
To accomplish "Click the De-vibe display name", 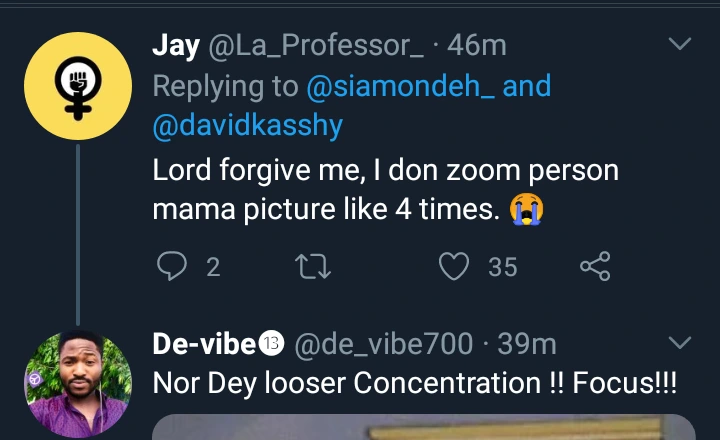I will click(x=203, y=344).
